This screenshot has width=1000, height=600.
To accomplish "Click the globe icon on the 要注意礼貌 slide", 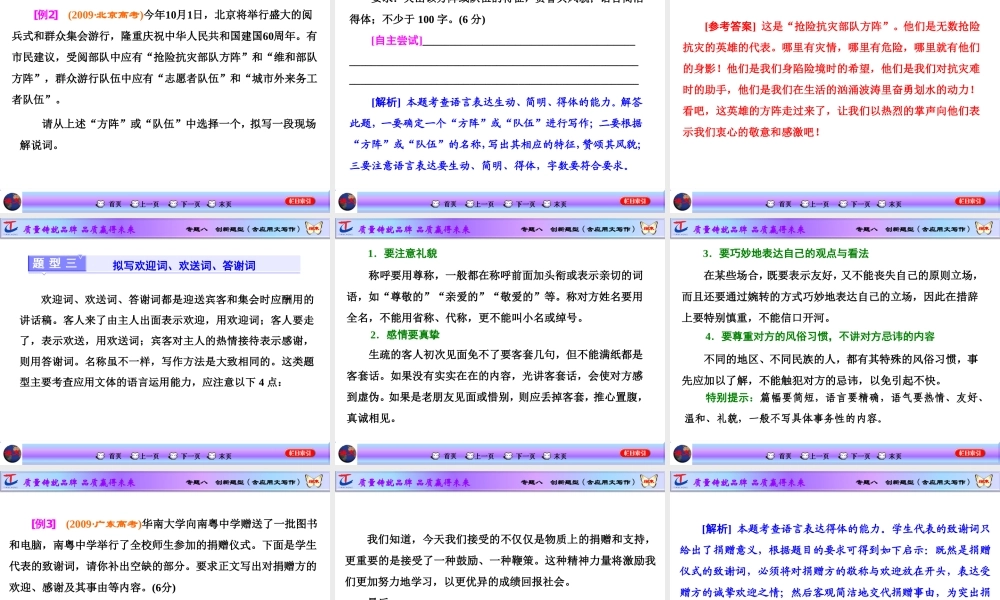I will click(347, 454).
